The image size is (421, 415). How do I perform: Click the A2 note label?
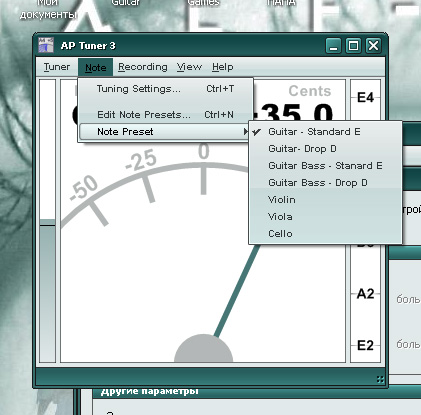click(x=365, y=294)
